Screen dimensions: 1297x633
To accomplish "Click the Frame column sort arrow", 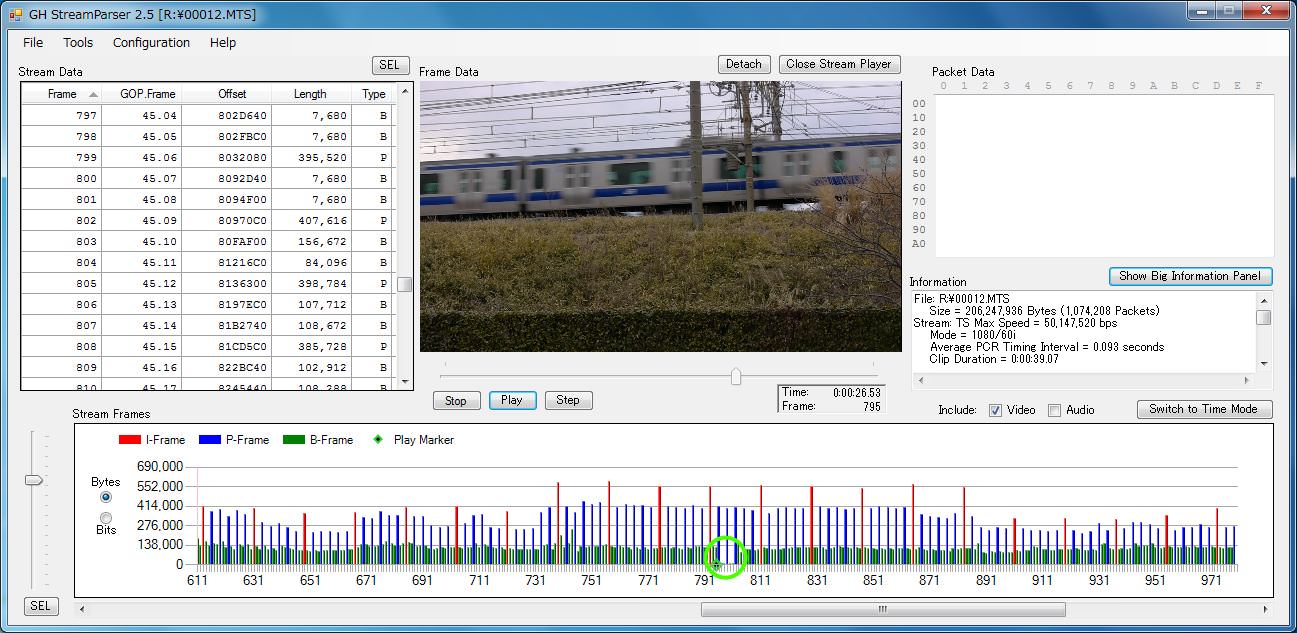I will [x=94, y=95].
